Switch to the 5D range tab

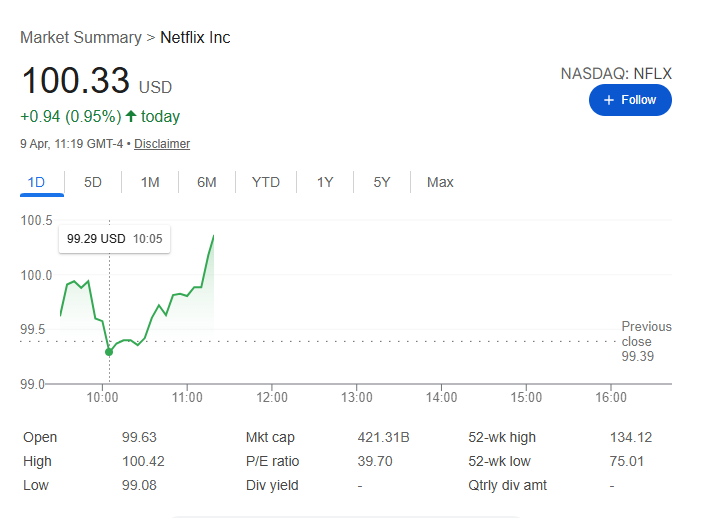93,183
